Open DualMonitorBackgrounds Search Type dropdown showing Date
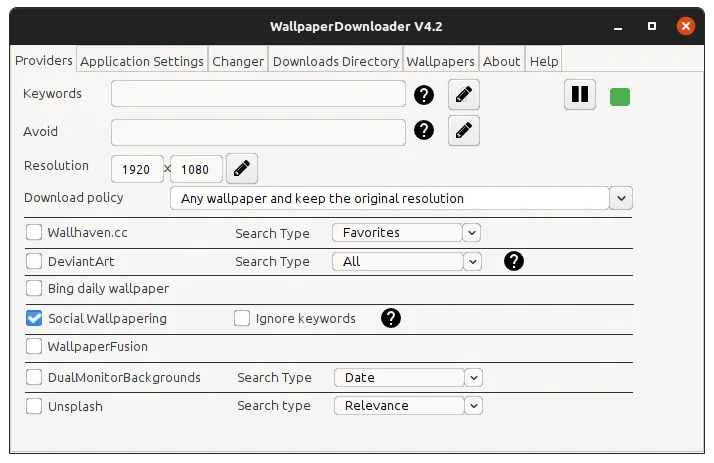The width and height of the screenshot is (714, 463). tap(408, 377)
